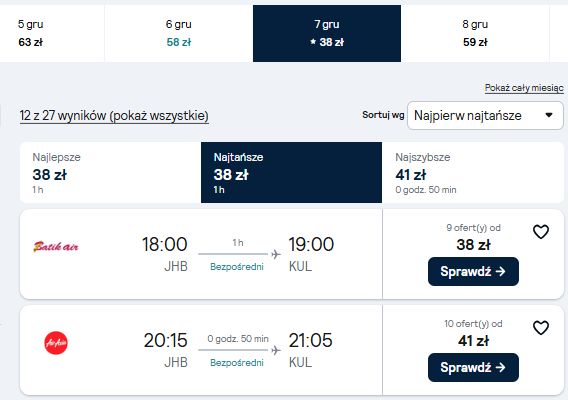Favorite the AirAsia flight via its heart icon
This screenshot has width=568, height=400.
(x=541, y=328)
